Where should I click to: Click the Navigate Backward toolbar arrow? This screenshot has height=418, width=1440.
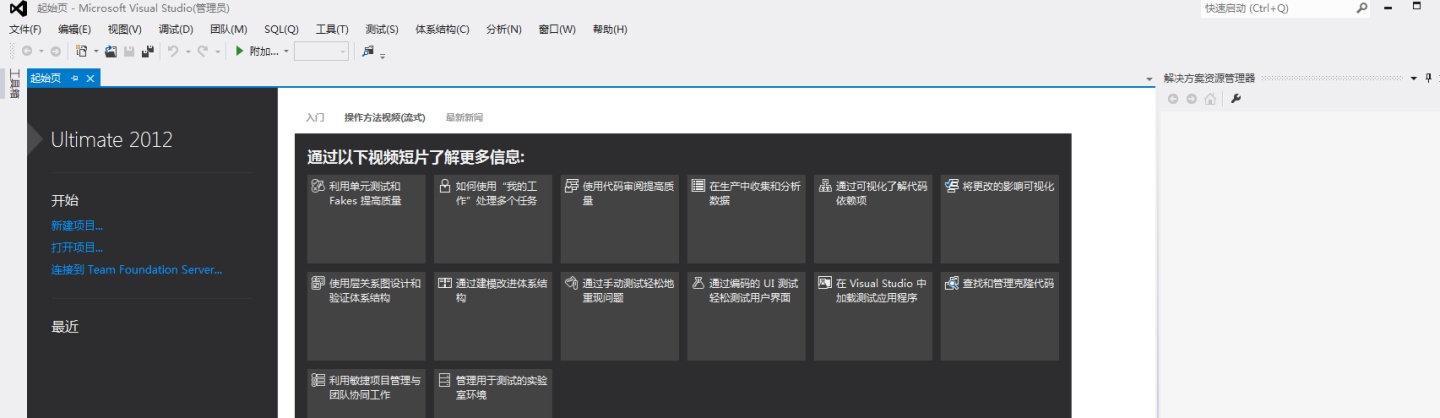27,51
